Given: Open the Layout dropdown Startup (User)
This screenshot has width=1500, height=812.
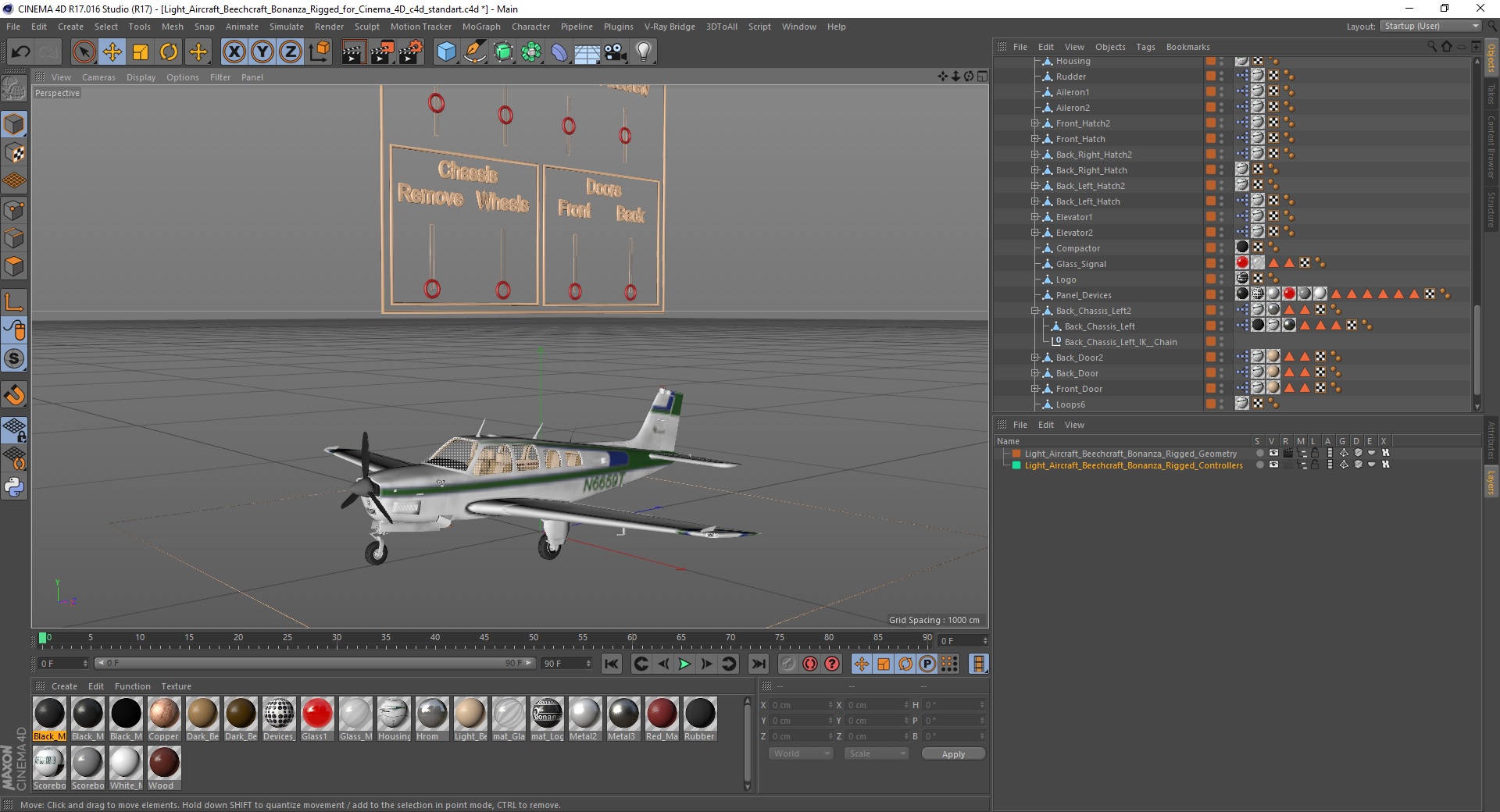Looking at the screenshot, I should (1430, 27).
